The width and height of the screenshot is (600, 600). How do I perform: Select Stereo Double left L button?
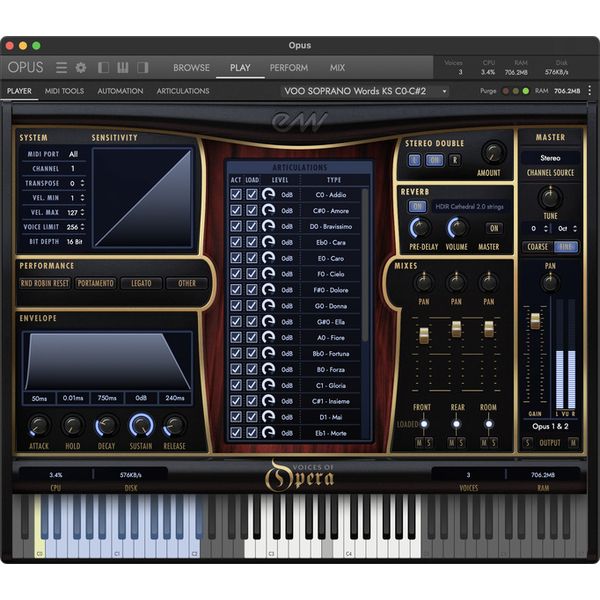(x=414, y=160)
